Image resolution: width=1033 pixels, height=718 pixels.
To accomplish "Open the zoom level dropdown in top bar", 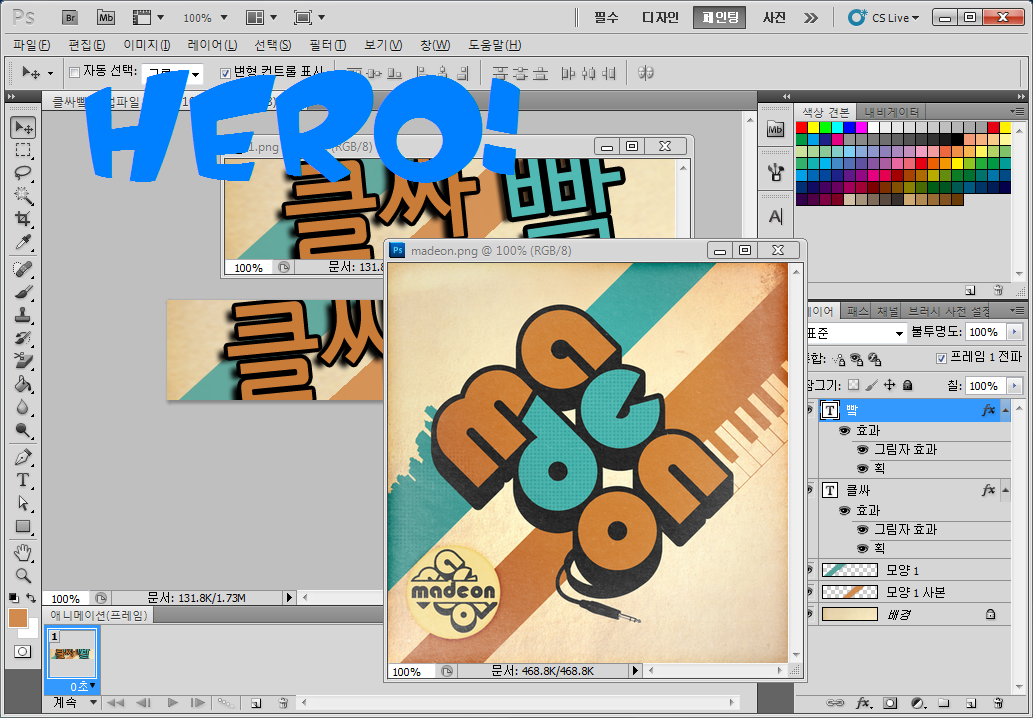I will coord(224,18).
